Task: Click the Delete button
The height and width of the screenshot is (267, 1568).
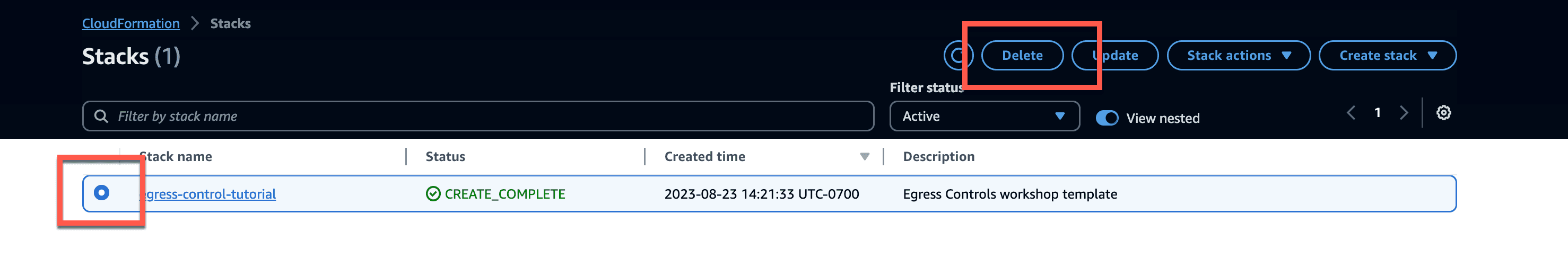Action: [x=1022, y=55]
